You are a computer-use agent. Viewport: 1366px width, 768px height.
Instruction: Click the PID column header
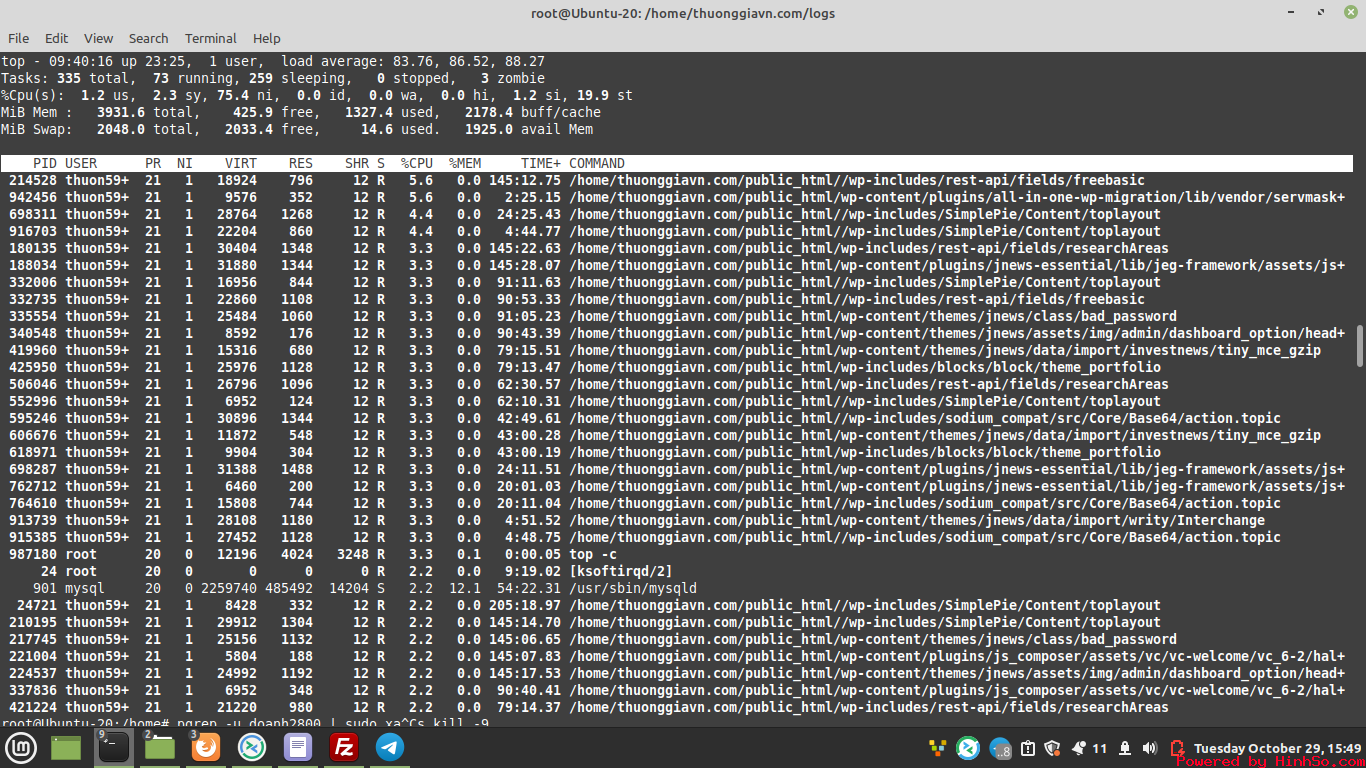tap(45, 163)
